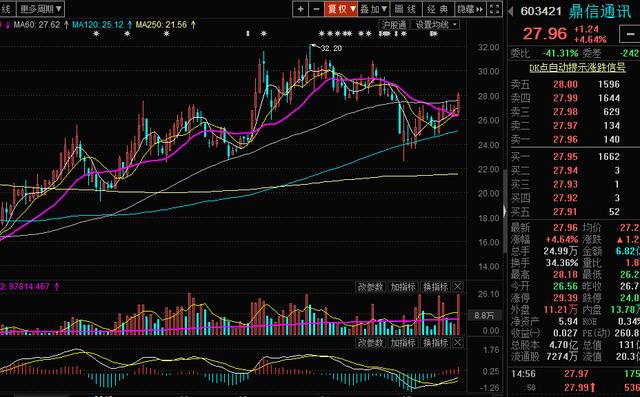Image resolution: width=640 pixels, height=397 pixels.
Task: Click the 委比 -41.31% value
Action: [560, 53]
